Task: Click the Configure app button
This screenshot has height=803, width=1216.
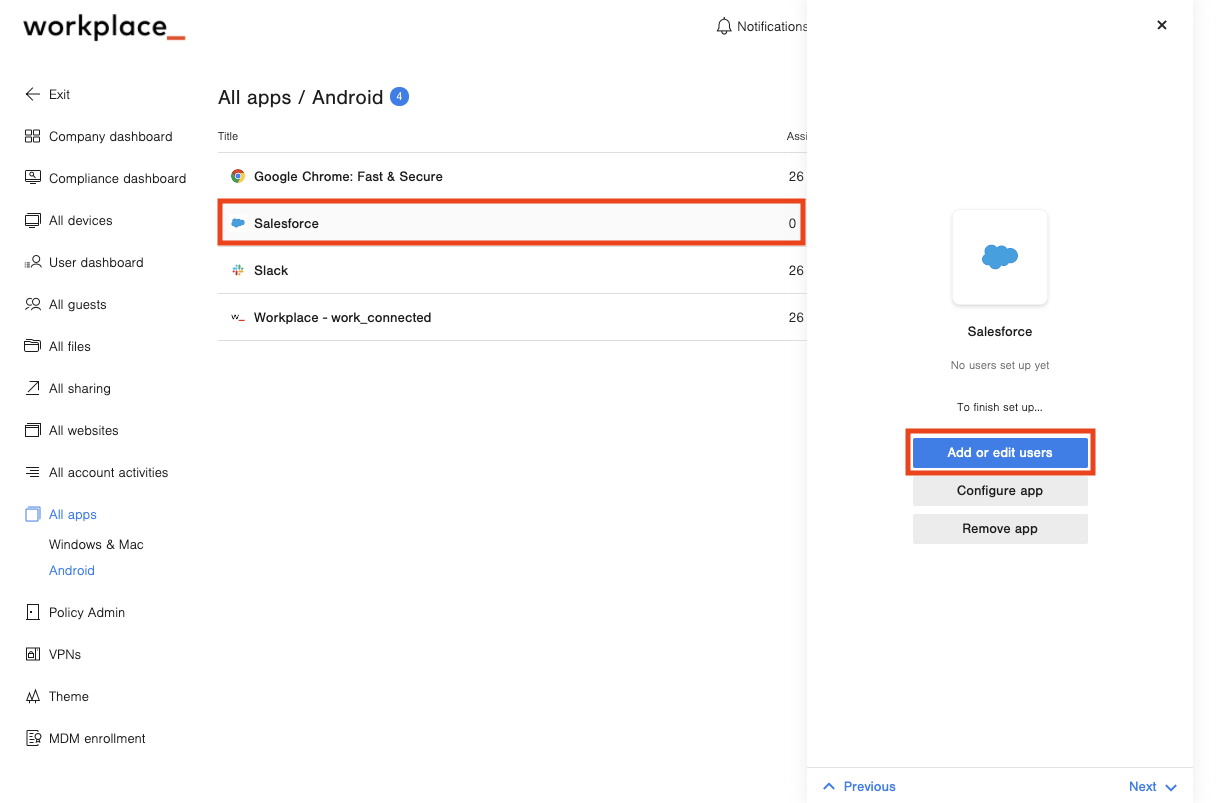Action: point(1000,490)
